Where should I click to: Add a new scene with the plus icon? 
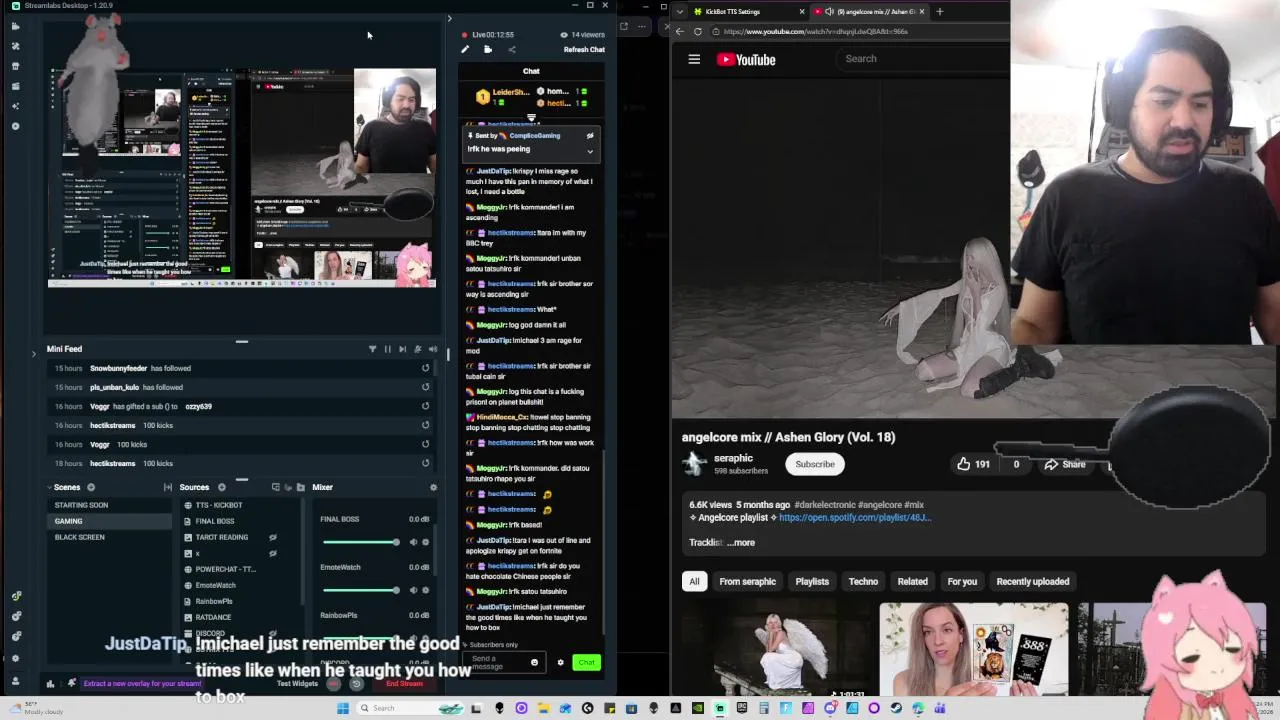(x=91, y=487)
